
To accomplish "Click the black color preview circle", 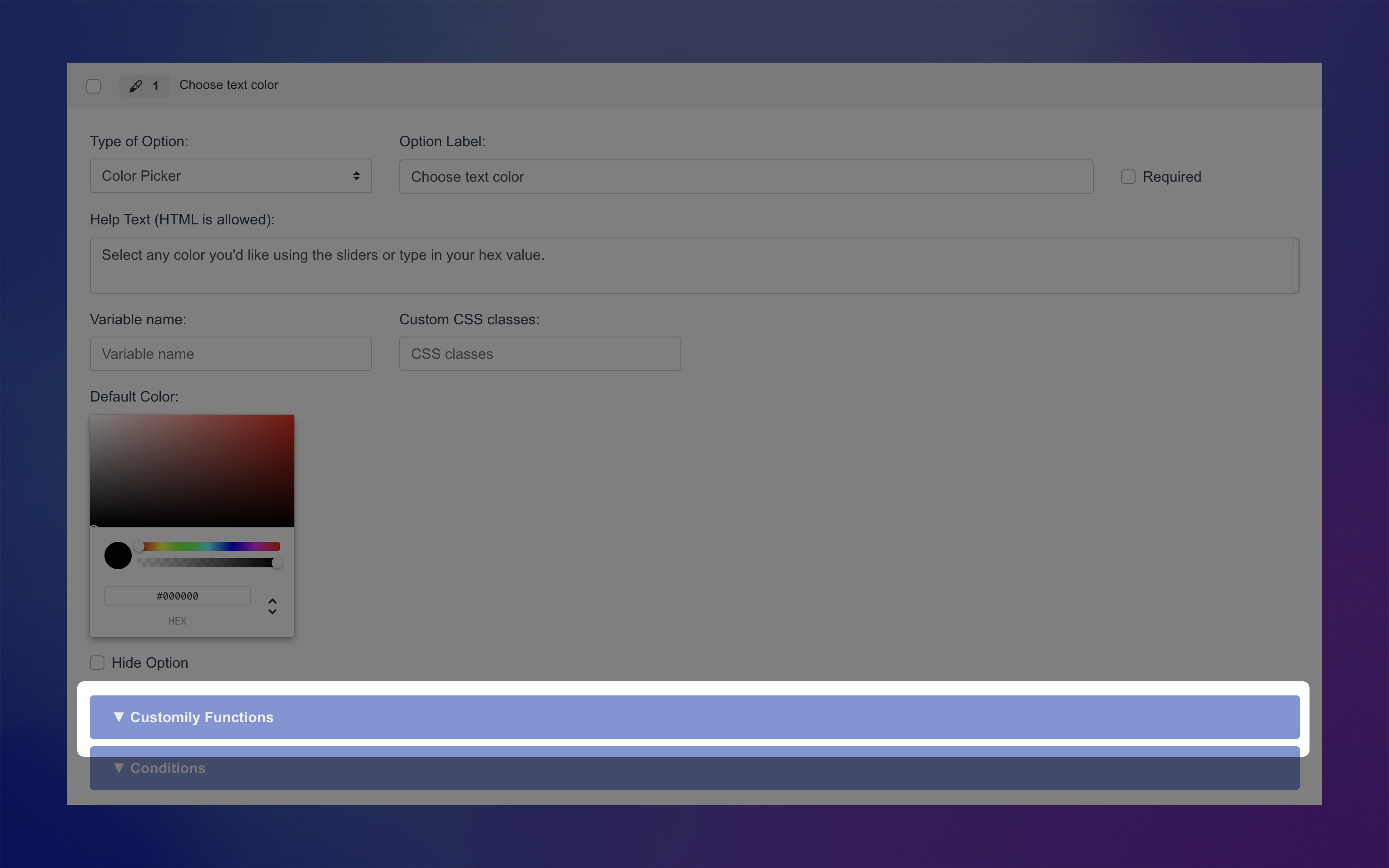I will pos(117,555).
